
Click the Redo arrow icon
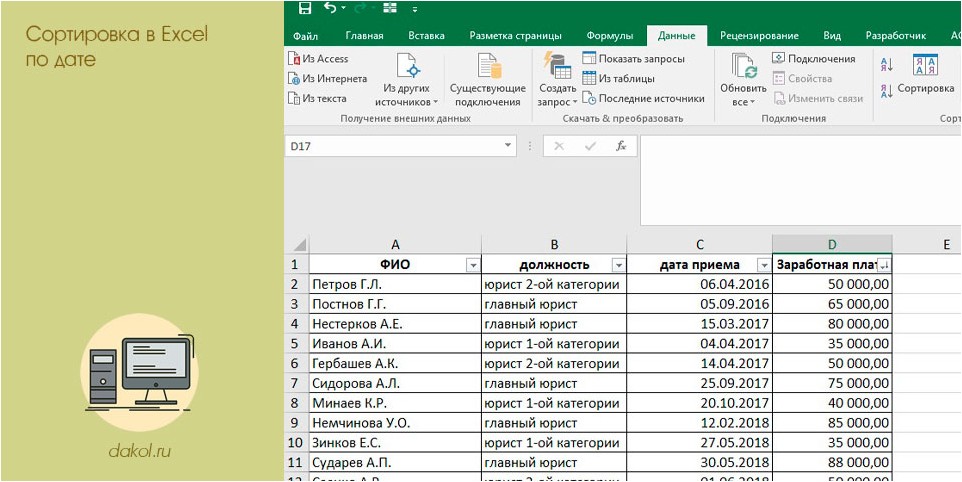360,8
